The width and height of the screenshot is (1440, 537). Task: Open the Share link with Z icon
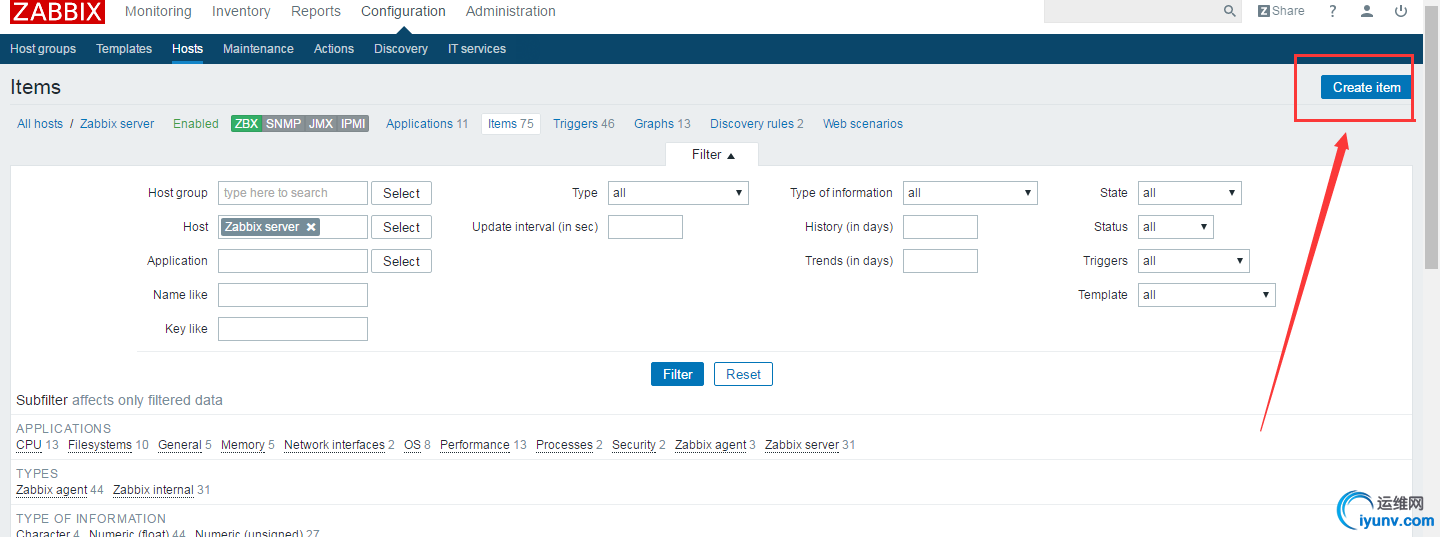point(1281,11)
